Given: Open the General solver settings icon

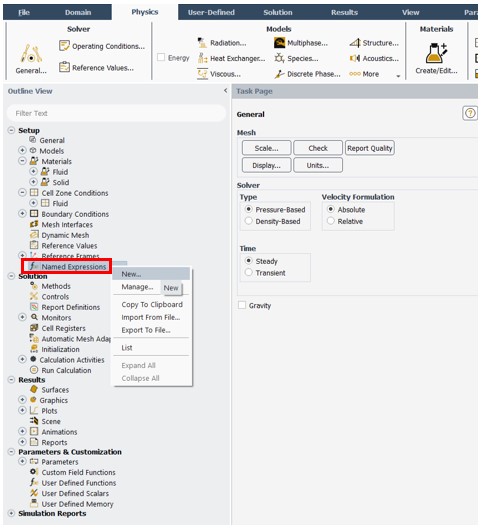Looking at the screenshot, I should 31,54.
